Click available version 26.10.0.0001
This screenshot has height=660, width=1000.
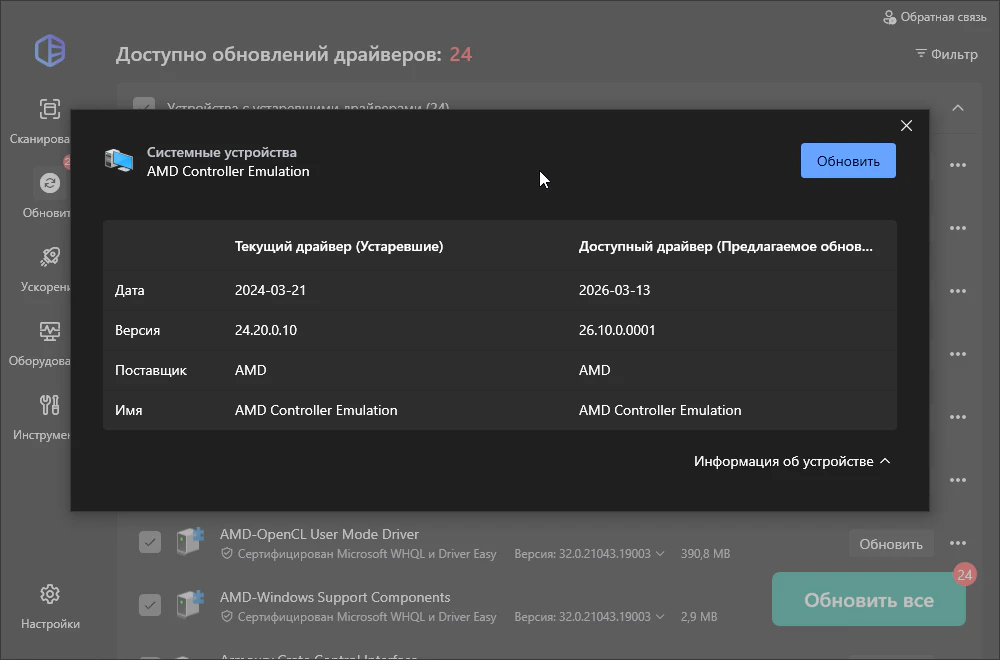[617, 330]
